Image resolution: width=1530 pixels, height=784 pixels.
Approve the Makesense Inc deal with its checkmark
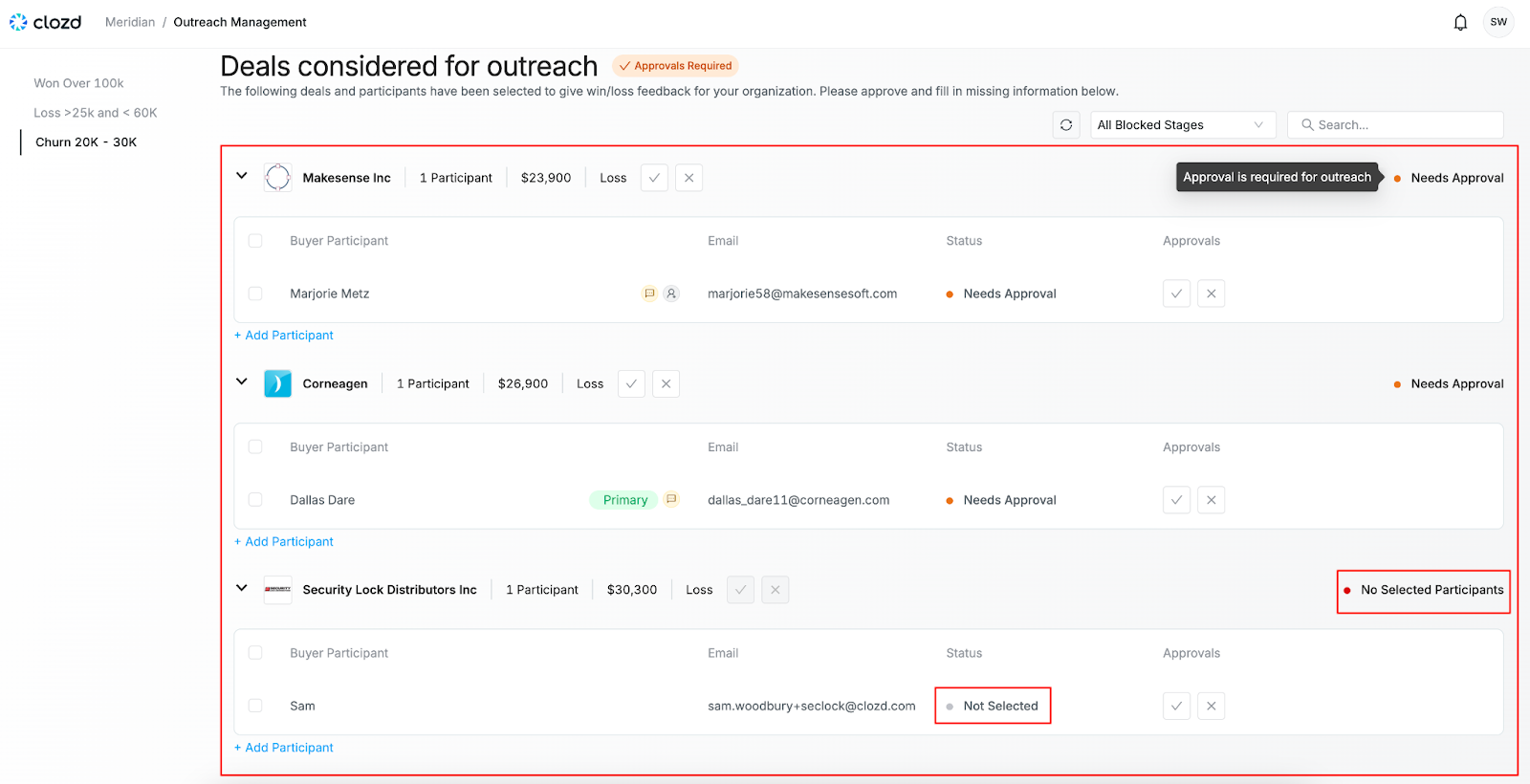654,178
